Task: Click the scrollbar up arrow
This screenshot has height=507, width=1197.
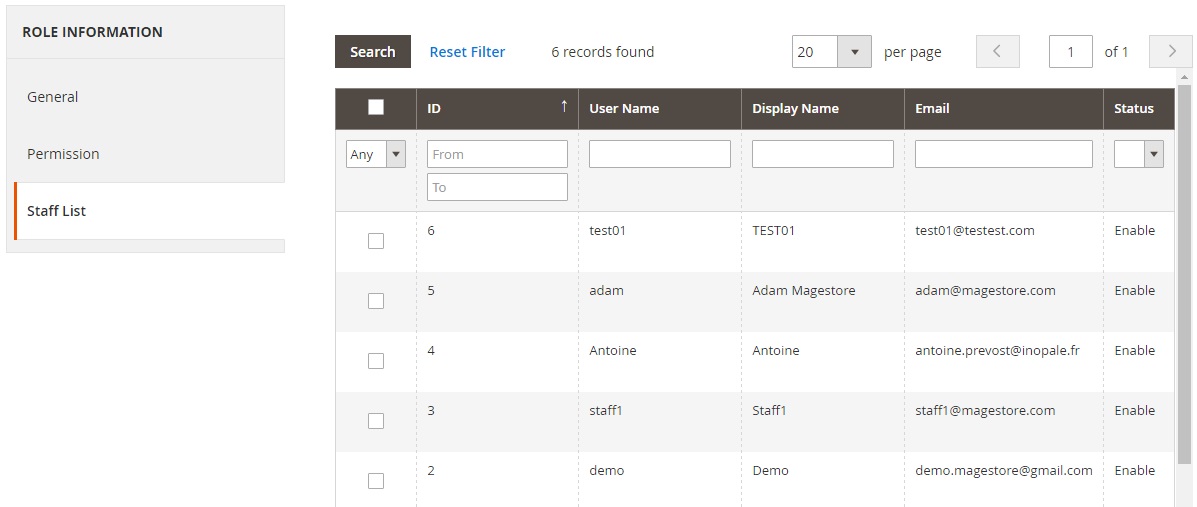Action: pyautogui.click(x=1185, y=77)
